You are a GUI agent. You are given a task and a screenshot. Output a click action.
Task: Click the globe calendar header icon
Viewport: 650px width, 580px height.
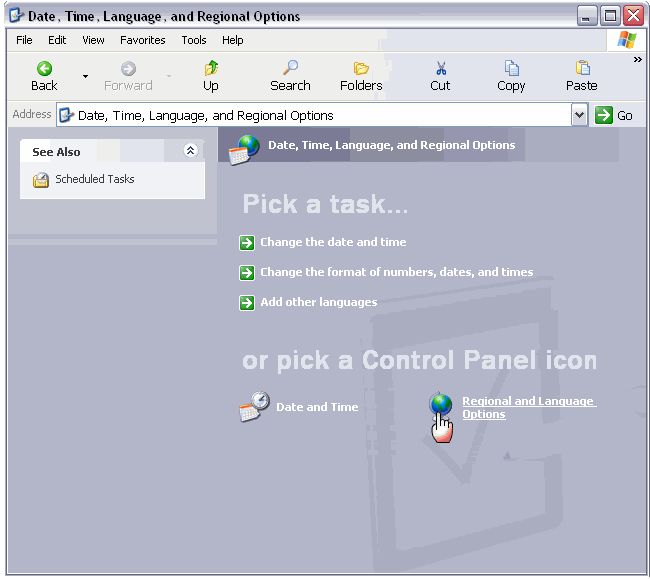[244, 150]
